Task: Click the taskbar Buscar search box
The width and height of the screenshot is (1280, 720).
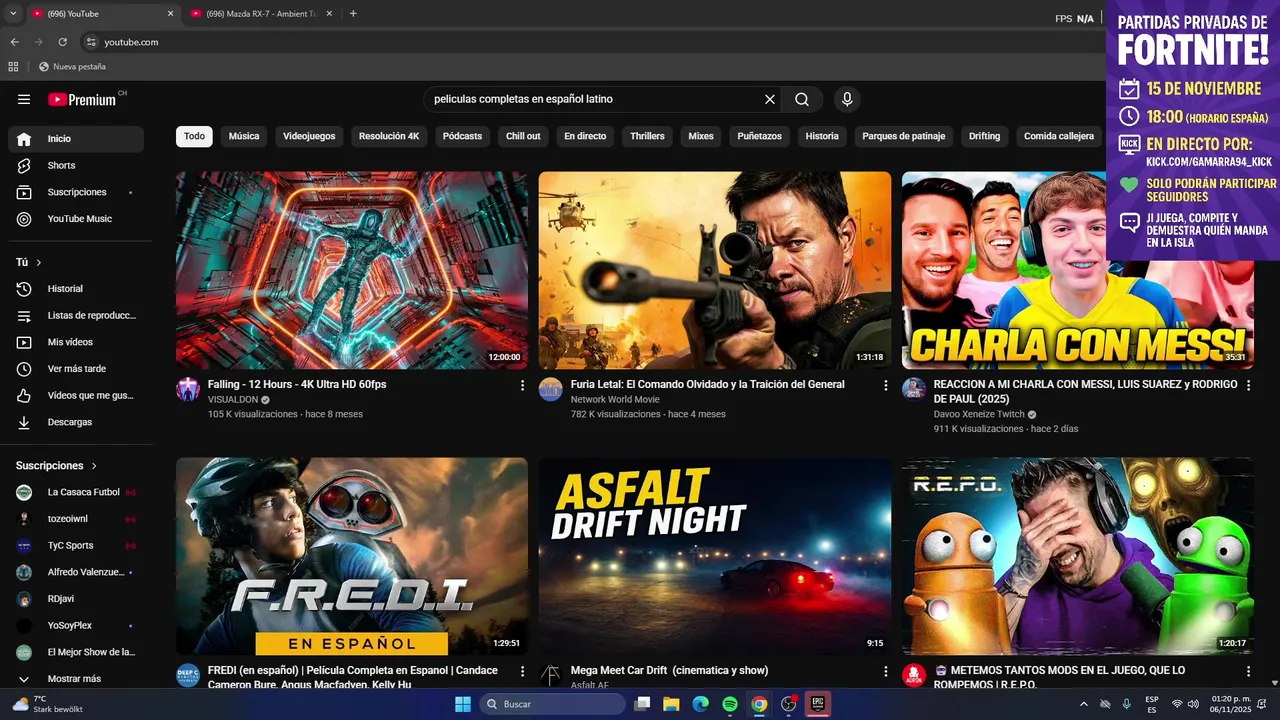Action: pyautogui.click(x=553, y=704)
